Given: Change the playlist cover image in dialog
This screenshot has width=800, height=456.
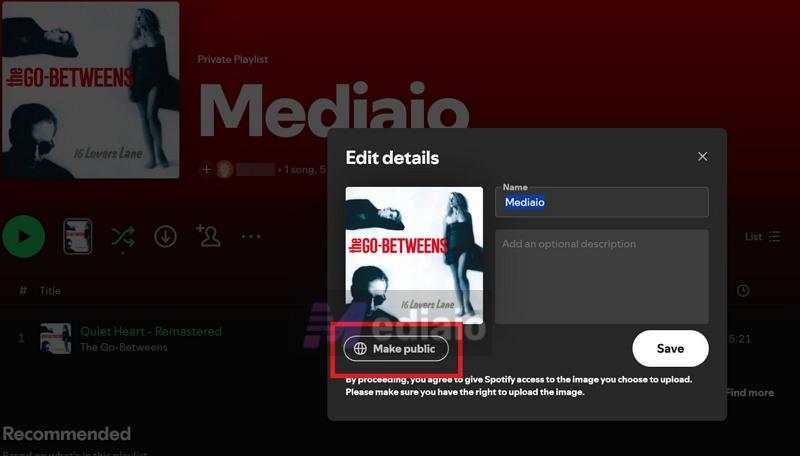Looking at the screenshot, I should [x=414, y=255].
